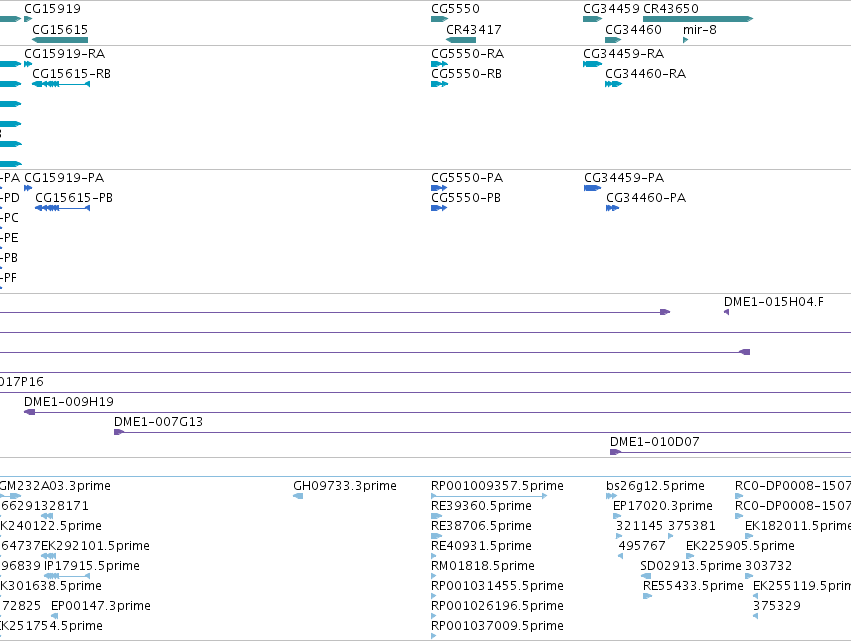This screenshot has width=851, height=641.
Task: Click the CG15615 gene label
Action: pyautogui.click(x=60, y=29)
